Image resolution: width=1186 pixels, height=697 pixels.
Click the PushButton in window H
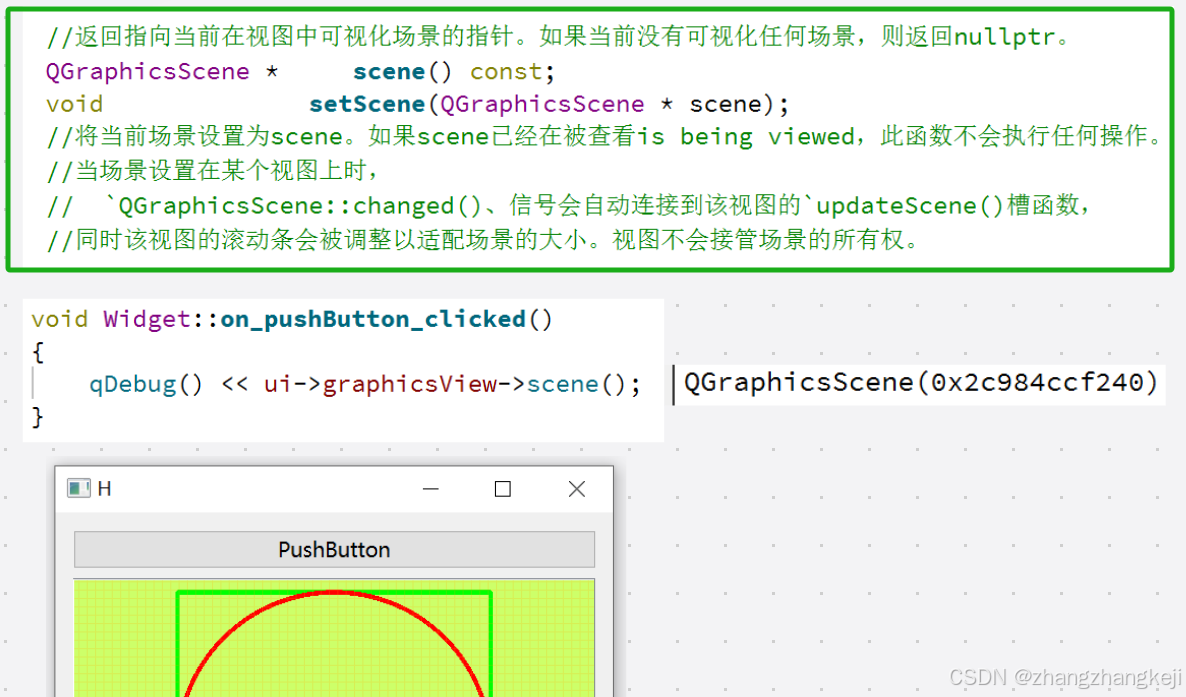click(x=334, y=549)
